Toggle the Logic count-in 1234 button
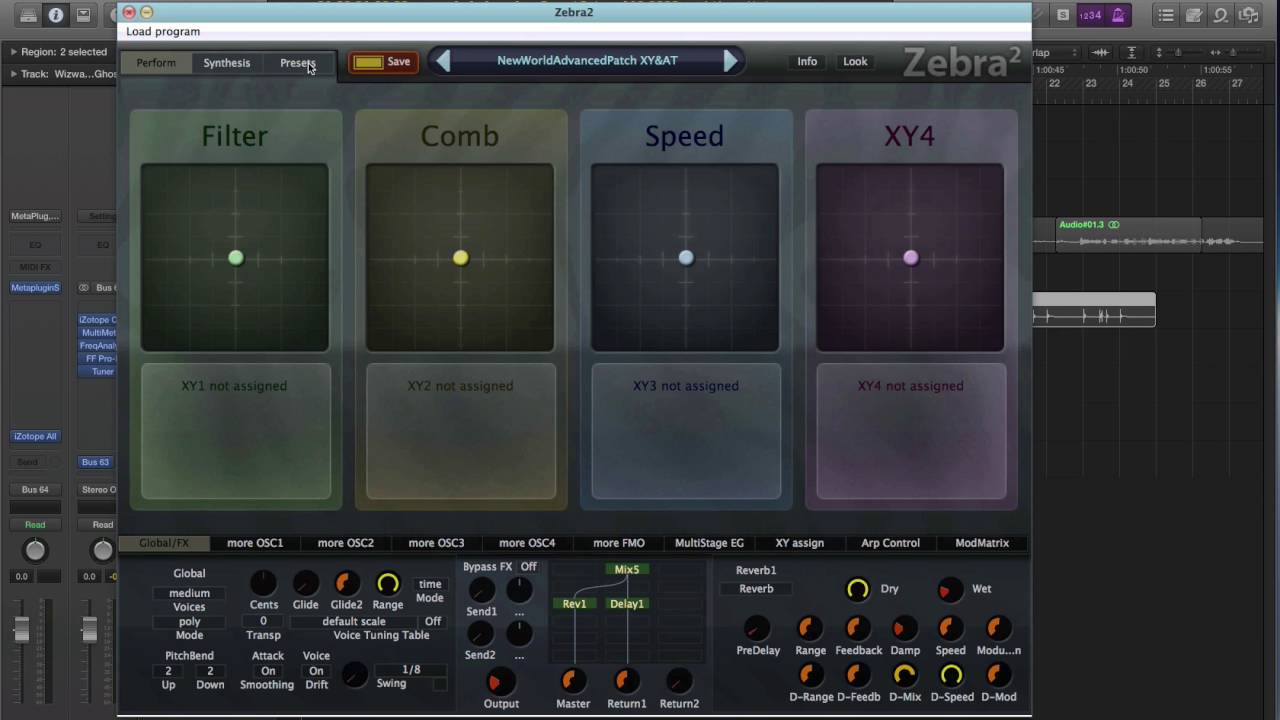This screenshot has width=1280, height=720. pos(1090,15)
